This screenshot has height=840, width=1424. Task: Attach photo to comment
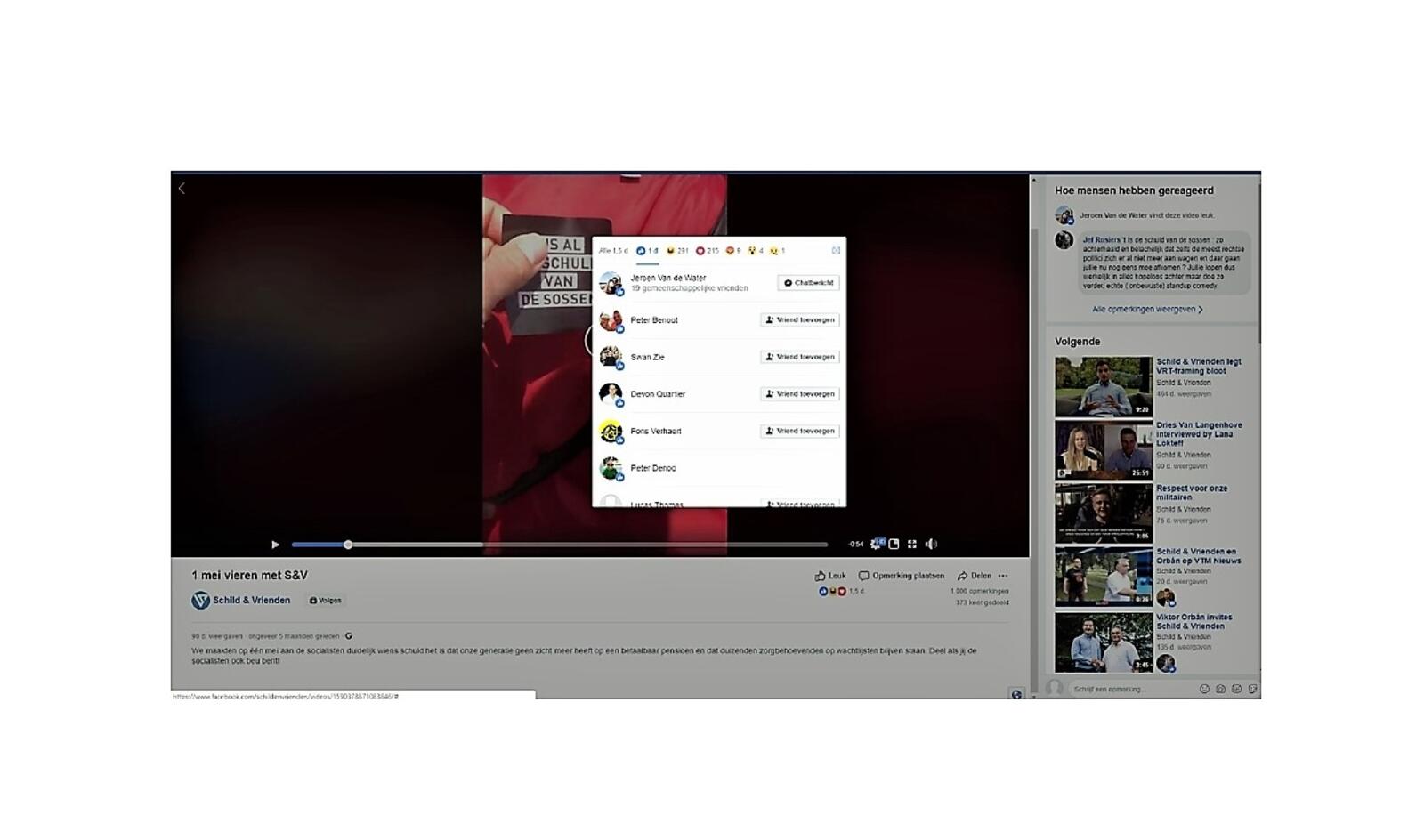coord(1220,689)
